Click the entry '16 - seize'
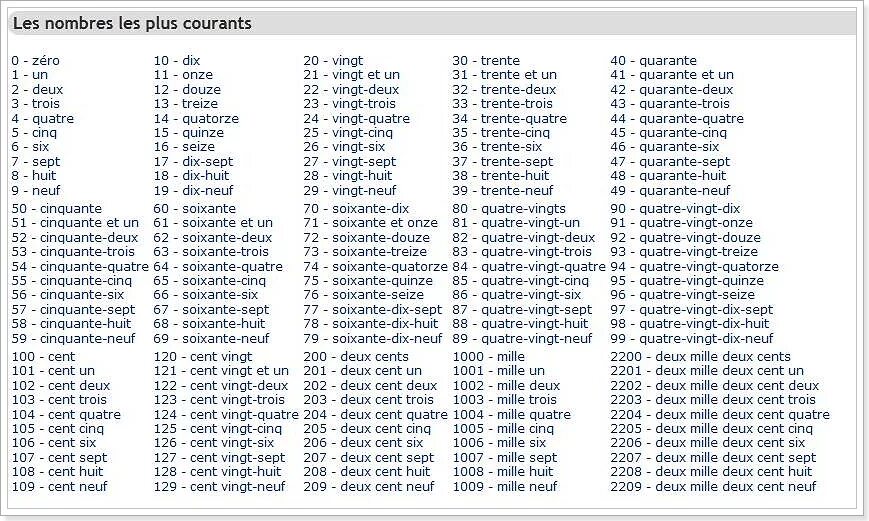The height and width of the screenshot is (521, 869). (184, 147)
